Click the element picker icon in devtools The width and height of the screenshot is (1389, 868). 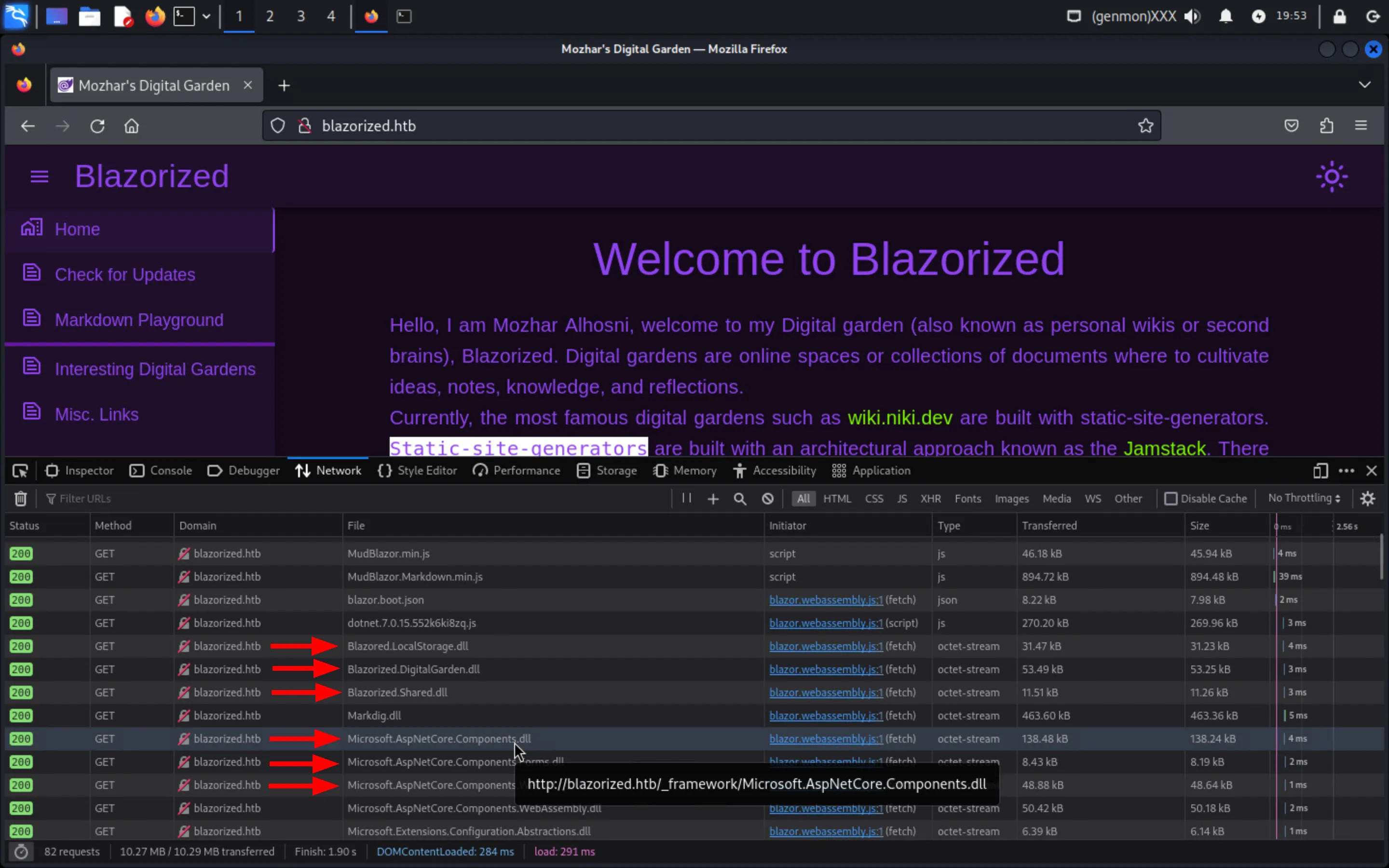(20, 471)
